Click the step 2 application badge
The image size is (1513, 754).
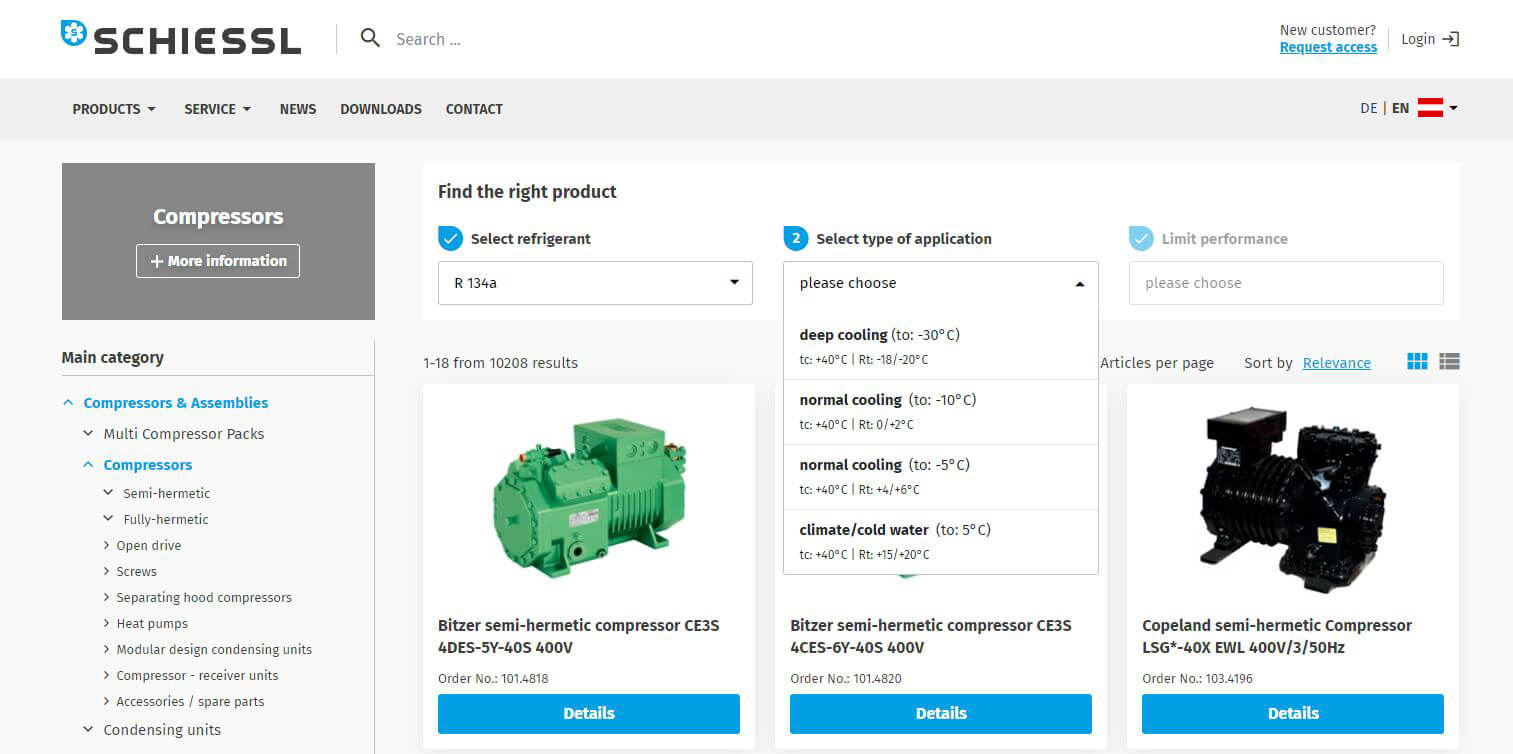point(795,239)
